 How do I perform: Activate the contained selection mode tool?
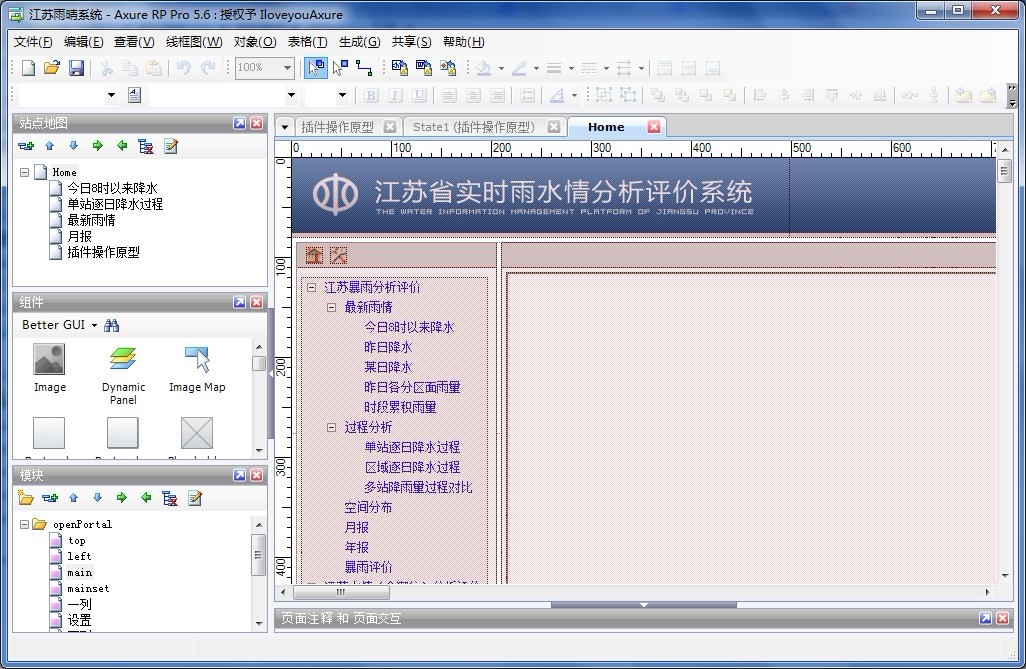pos(340,67)
